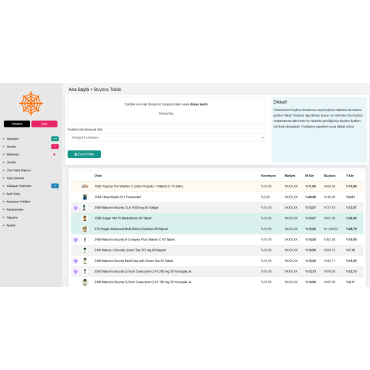Image resolution: width=370 pixels, height=370 pixels.
Task: Click the file upload drop zone
Action: pos(166,110)
